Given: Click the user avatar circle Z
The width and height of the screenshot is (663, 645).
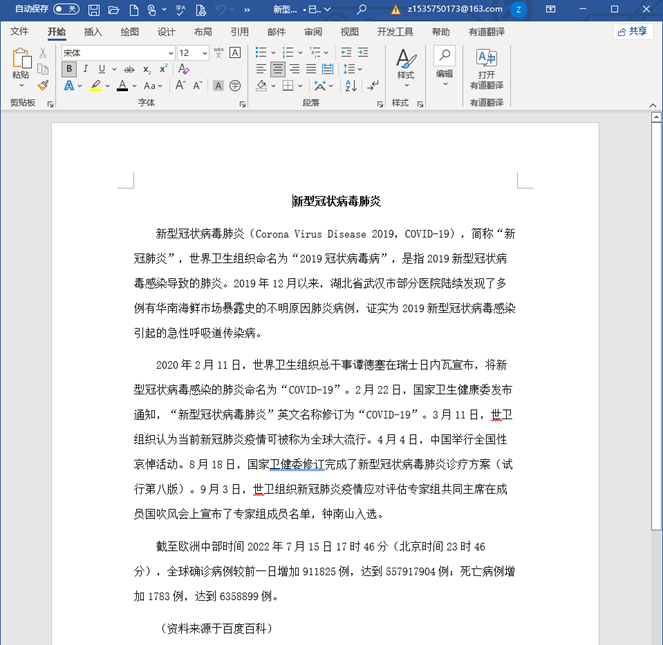Looking at the screenshot, I should pyautogui.click(x=518, y=9).
